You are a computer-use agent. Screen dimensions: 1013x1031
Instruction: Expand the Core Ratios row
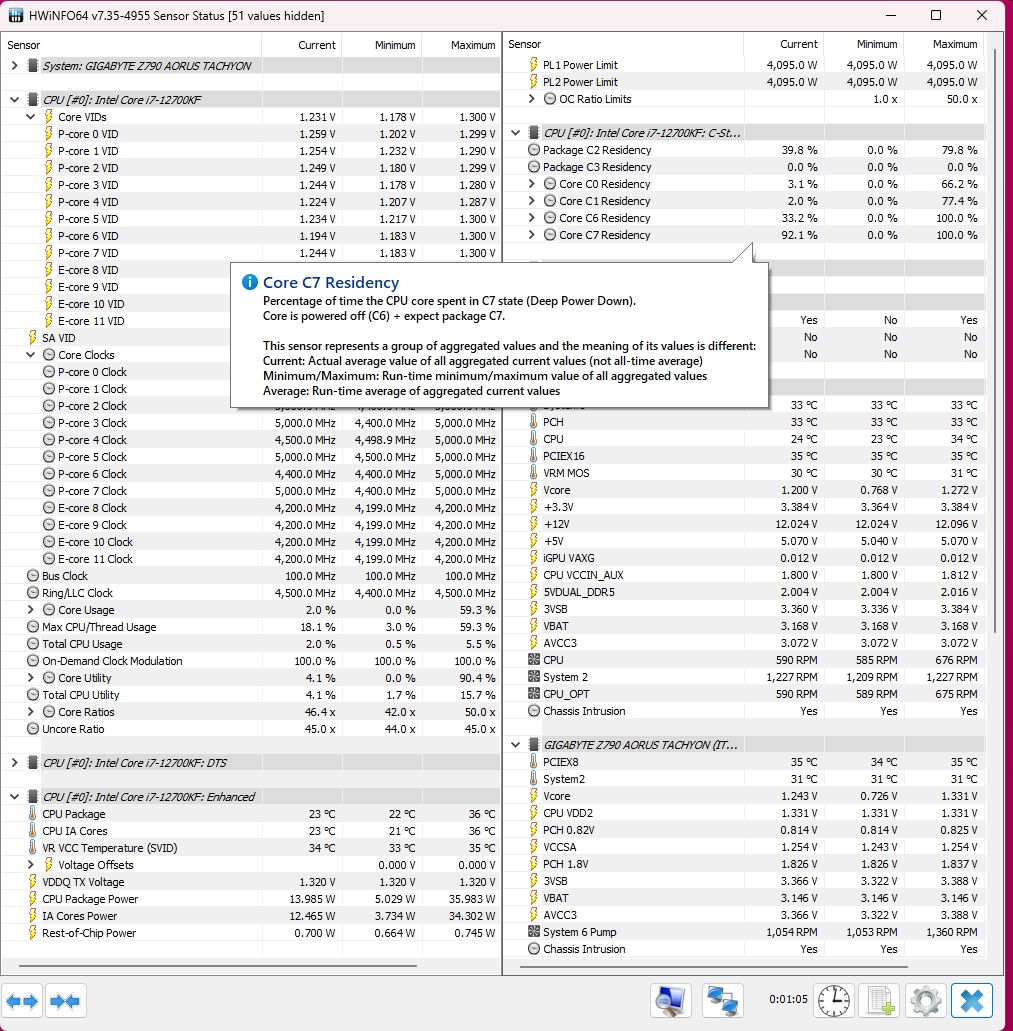point(30,711)
